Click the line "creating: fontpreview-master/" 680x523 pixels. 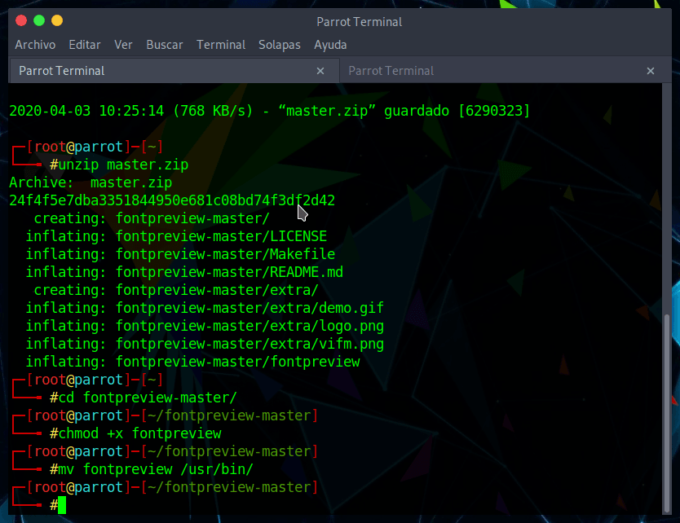click(x=152, y=218)
